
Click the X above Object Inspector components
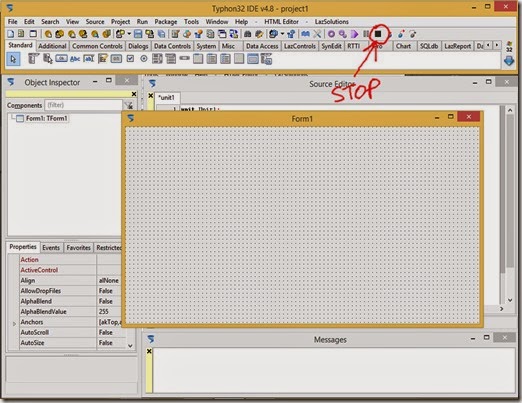pos(134,94)
